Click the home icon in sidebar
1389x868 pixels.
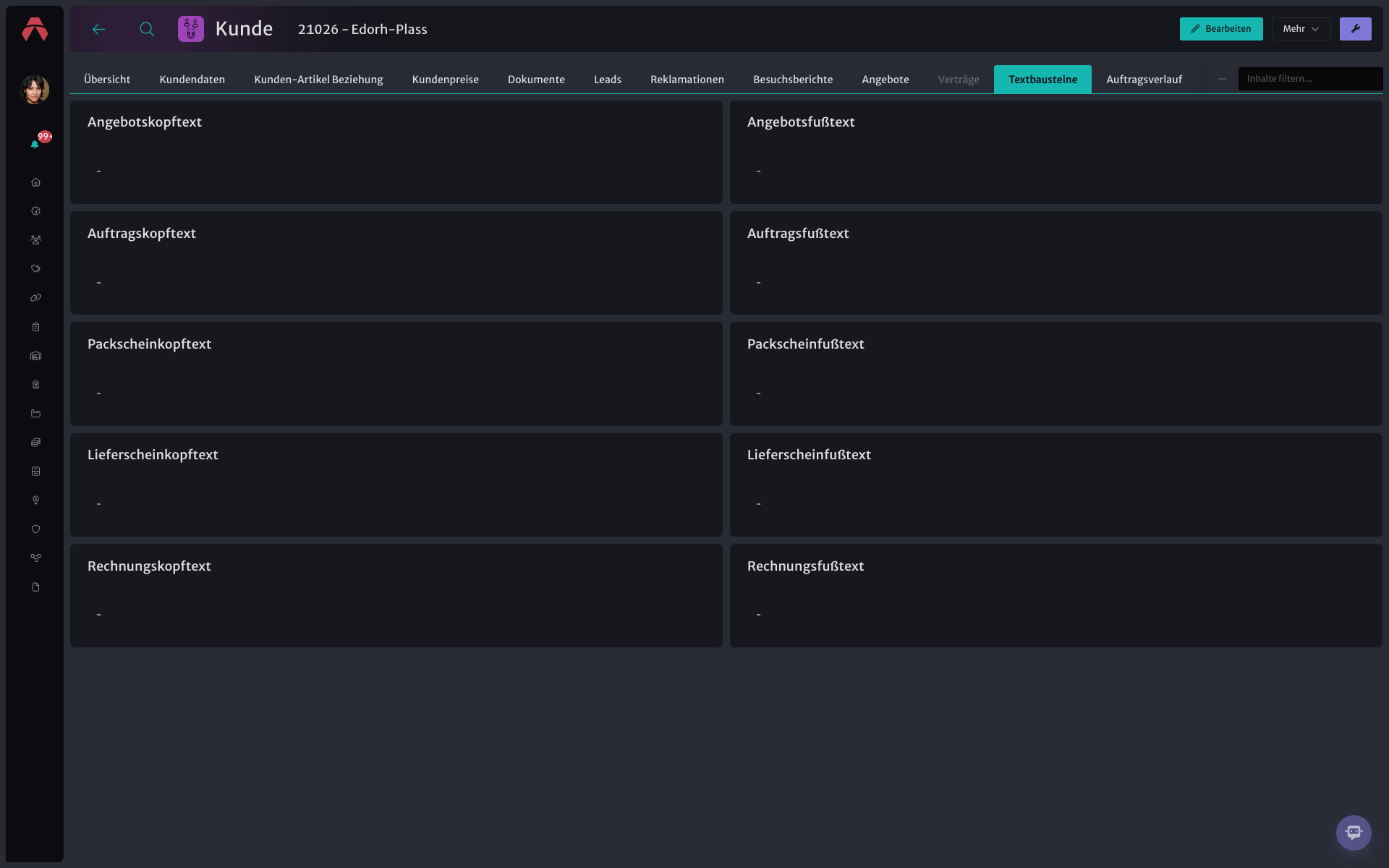coord(35,182)
